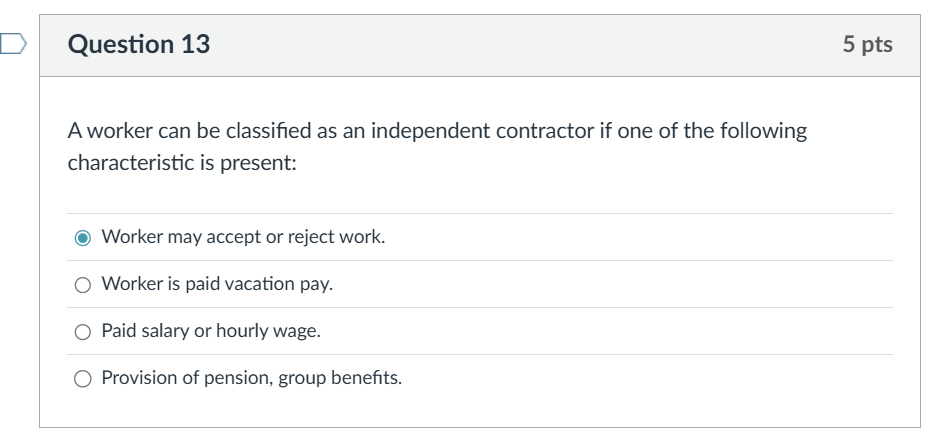Click the '5 pts' points label
Image resolution: width=948 pixels, height=445 pixels.
(x=868, y=44)
